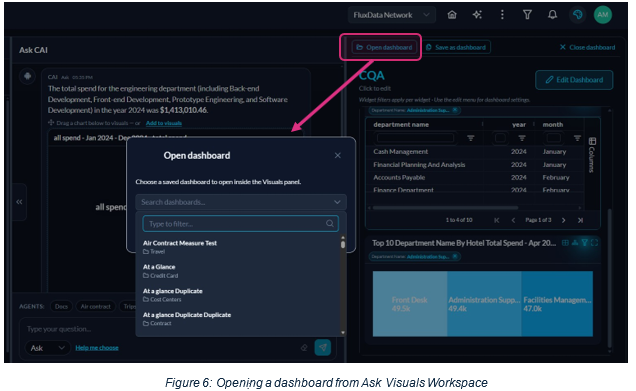Click dashboard list scroll-down arrow
Screen dimensions: 636x391
tap(343, 333)
